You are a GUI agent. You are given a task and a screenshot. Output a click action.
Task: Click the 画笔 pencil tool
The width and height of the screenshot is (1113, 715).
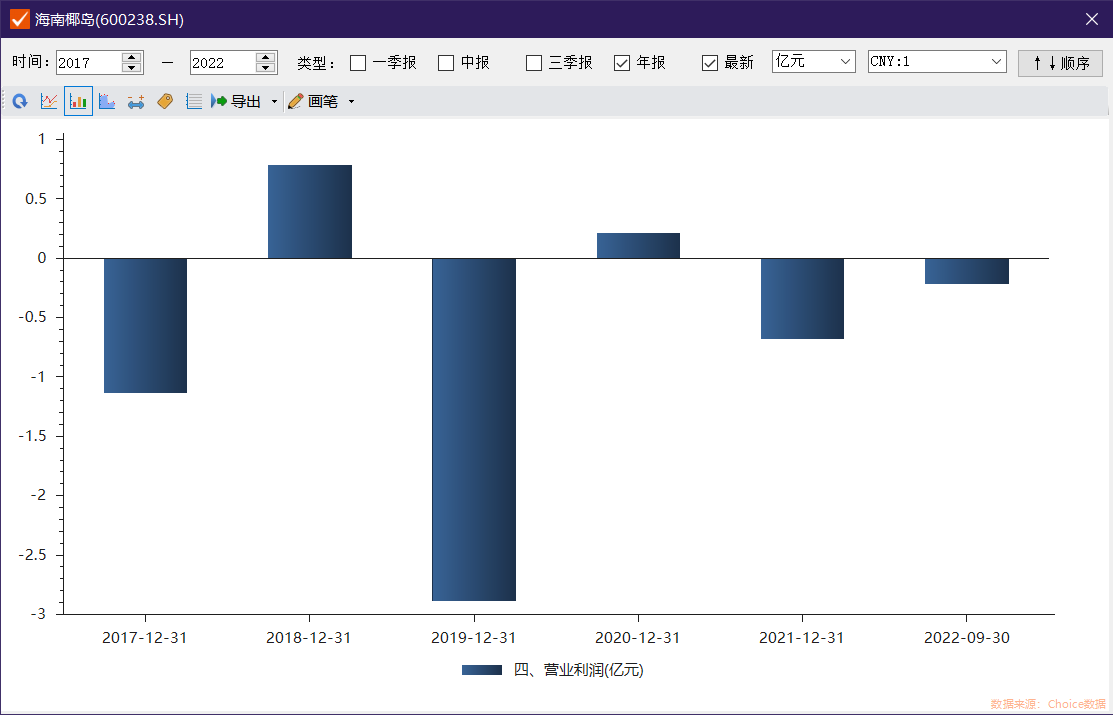[x=313, y=101]
